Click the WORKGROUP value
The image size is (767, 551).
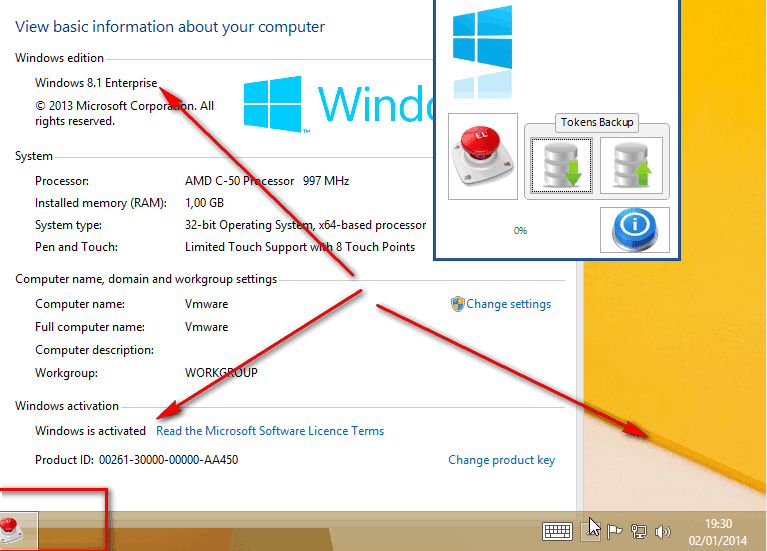(221, 373)
